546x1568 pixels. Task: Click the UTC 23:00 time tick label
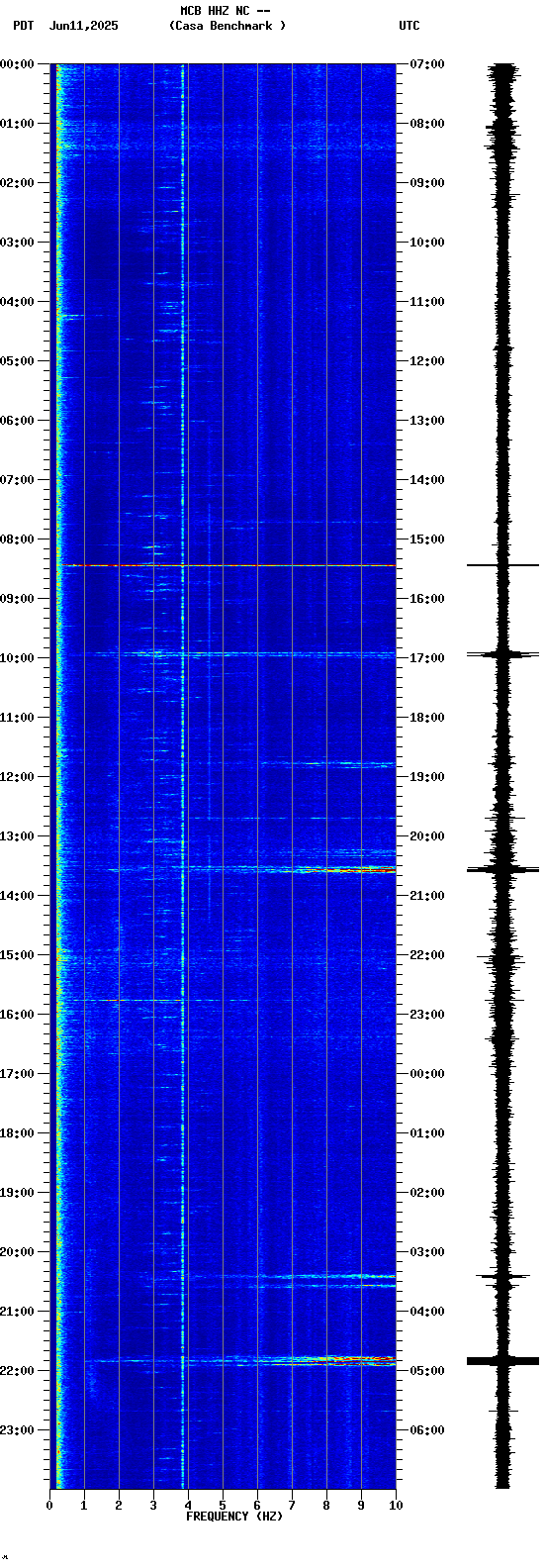tap(427, 1015)
